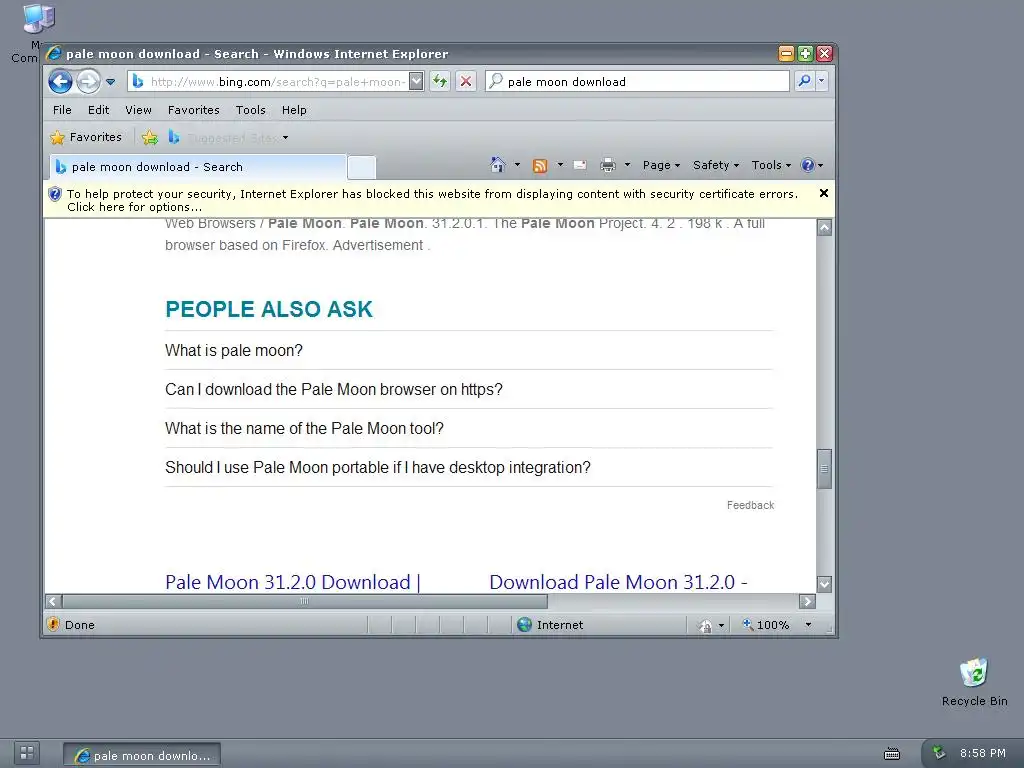Open the Start button on the taskbar

coord(27,753)
